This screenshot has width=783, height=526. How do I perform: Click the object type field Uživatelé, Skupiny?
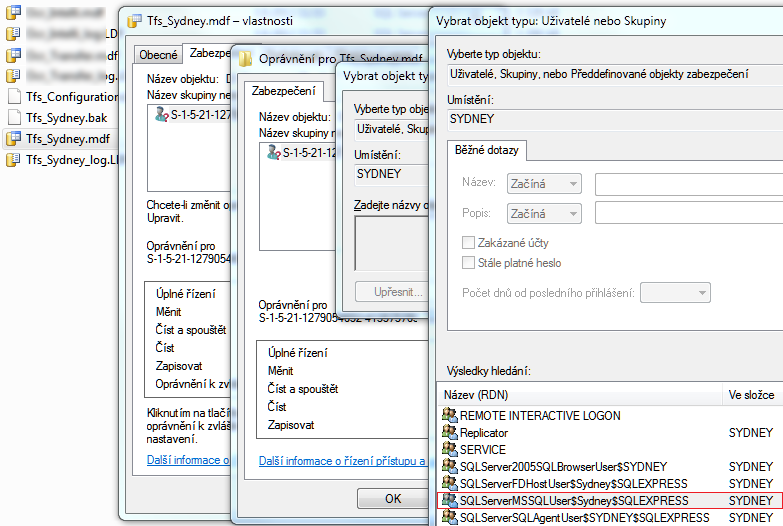pos(616,74)
